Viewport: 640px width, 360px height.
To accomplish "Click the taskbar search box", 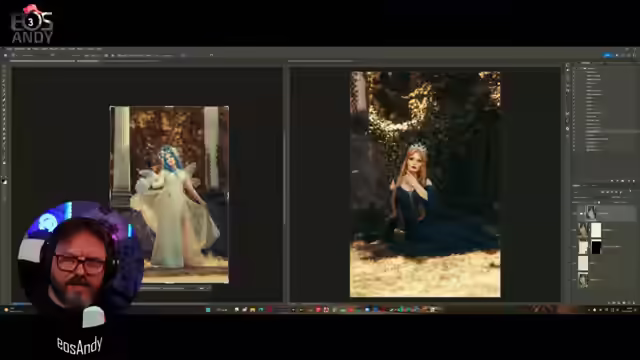I will 222,310.
